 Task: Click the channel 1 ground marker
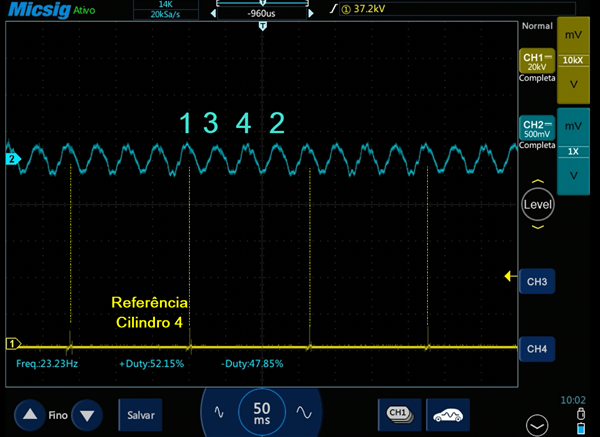tap(13, 343)
